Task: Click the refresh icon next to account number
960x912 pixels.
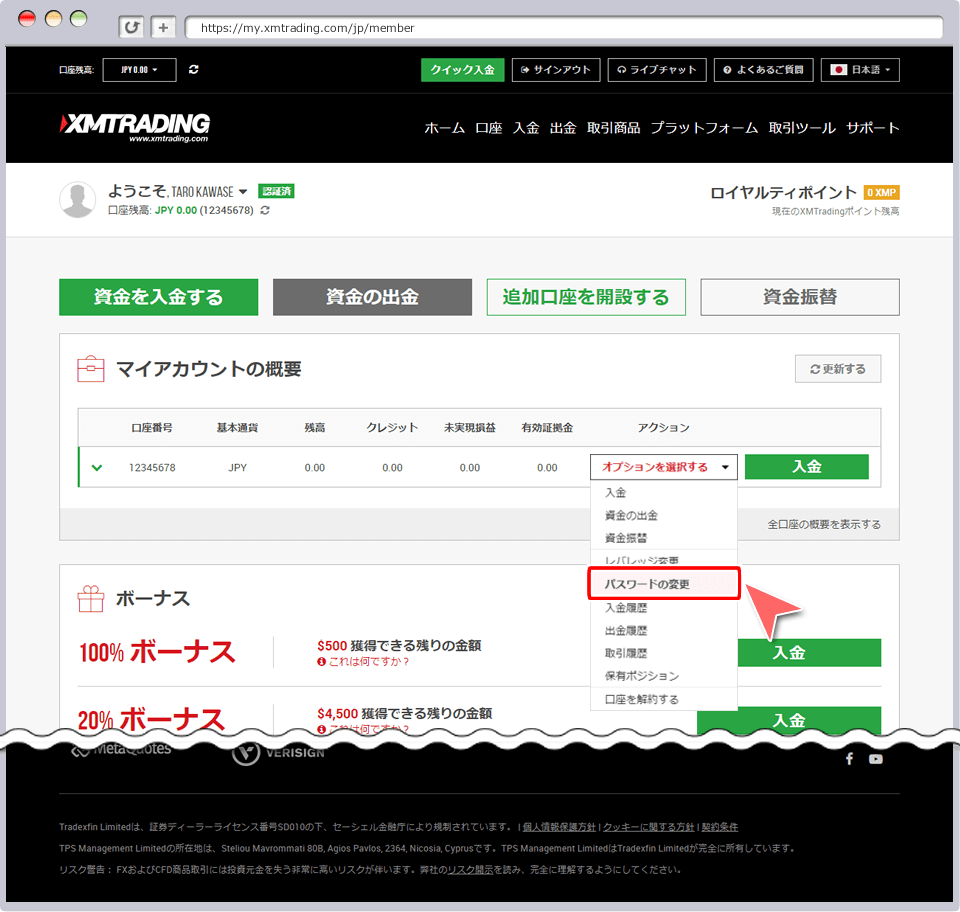Action: (265, 211)
